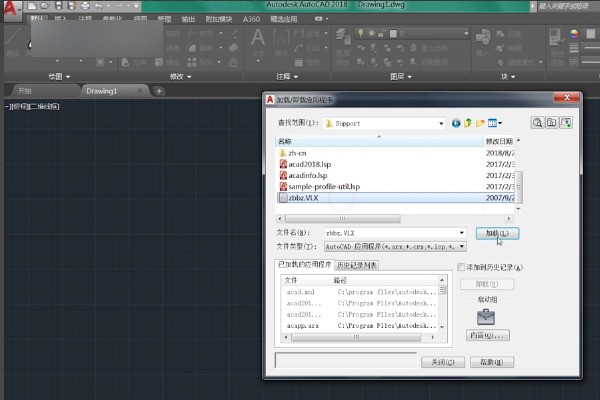Open the 输出 ribbon tab
Viewport: 600px width, 400px height.
188,19
